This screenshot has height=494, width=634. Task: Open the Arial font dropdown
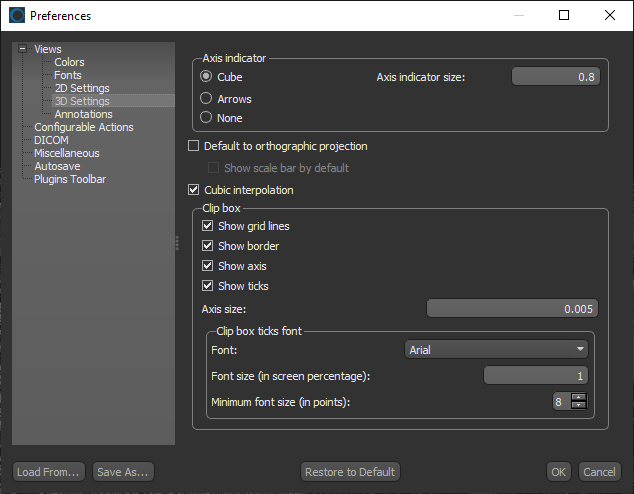496,350
